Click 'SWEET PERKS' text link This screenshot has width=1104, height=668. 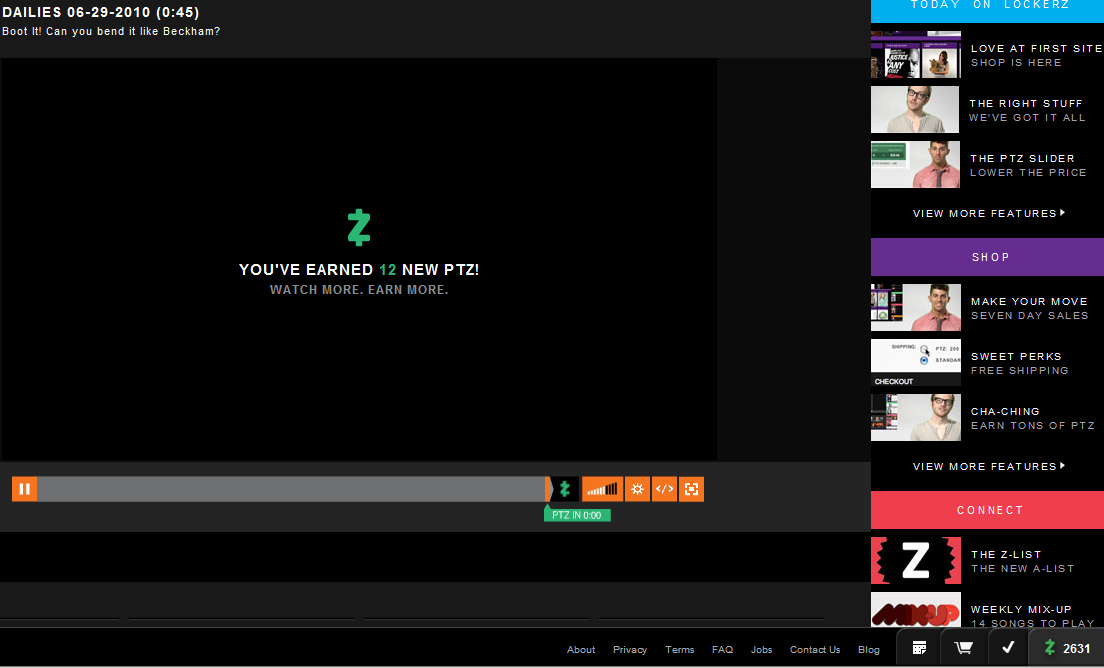pyautogui.click(x=1016, y=356)
